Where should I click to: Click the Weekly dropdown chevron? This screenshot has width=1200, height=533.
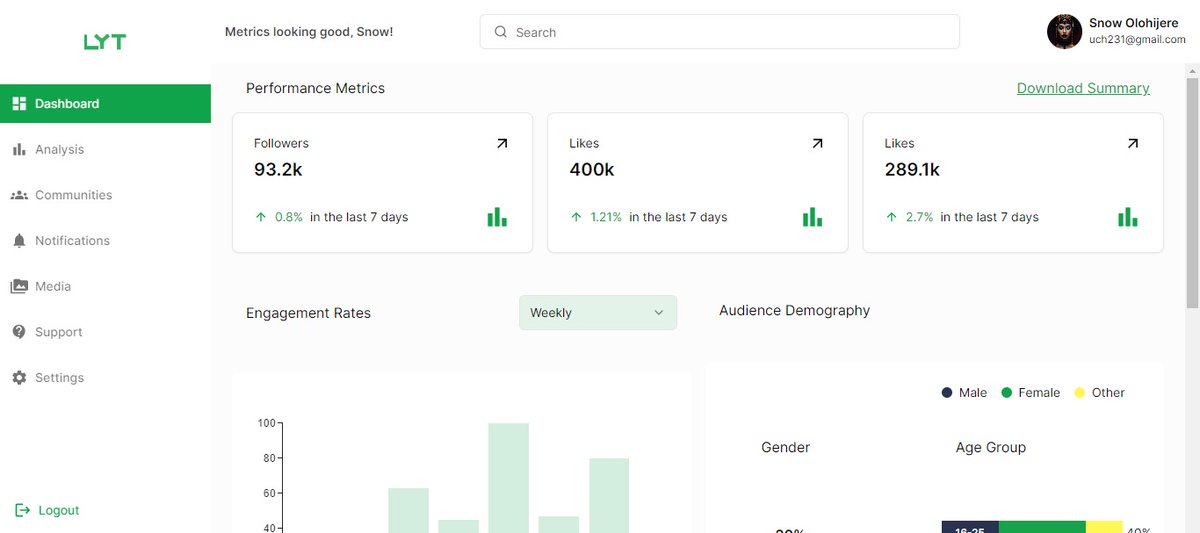[659, 313]
